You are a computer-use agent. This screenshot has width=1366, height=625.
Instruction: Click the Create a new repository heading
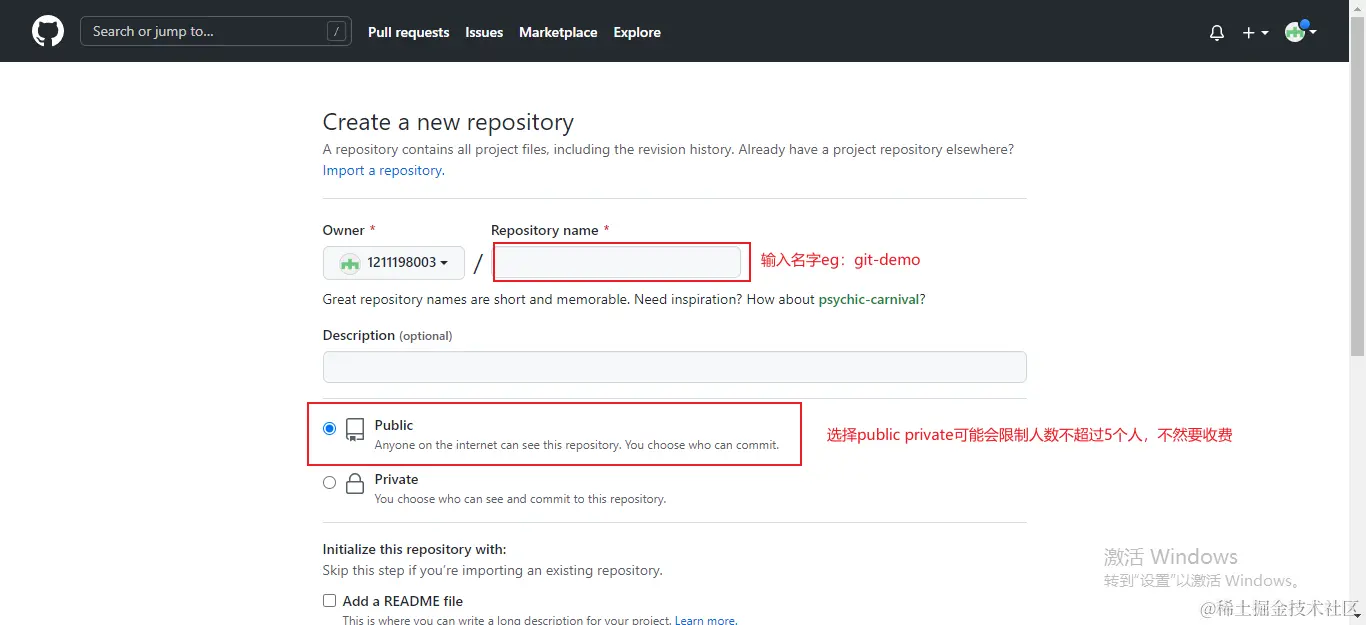pos(448,122)
